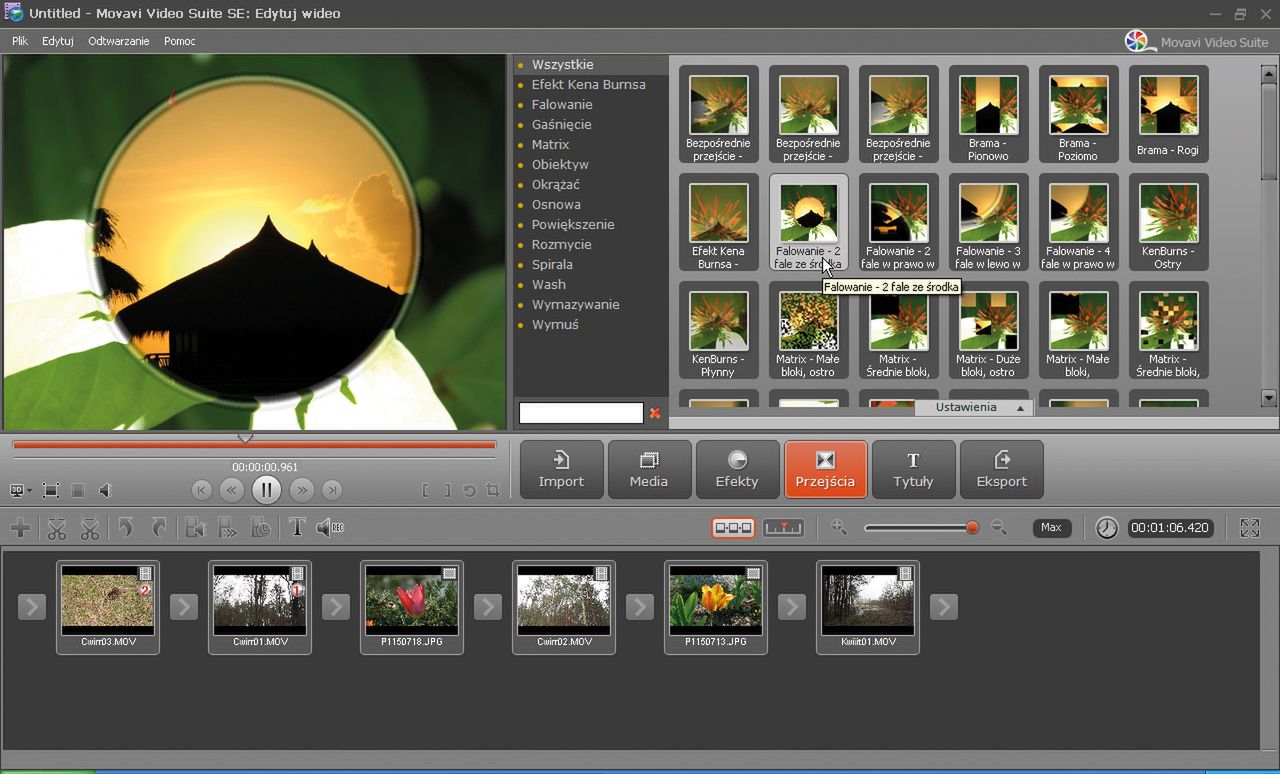Open the Odtwarzanie menu
This screenshot has height=774, width=1280.
(119, 41)
